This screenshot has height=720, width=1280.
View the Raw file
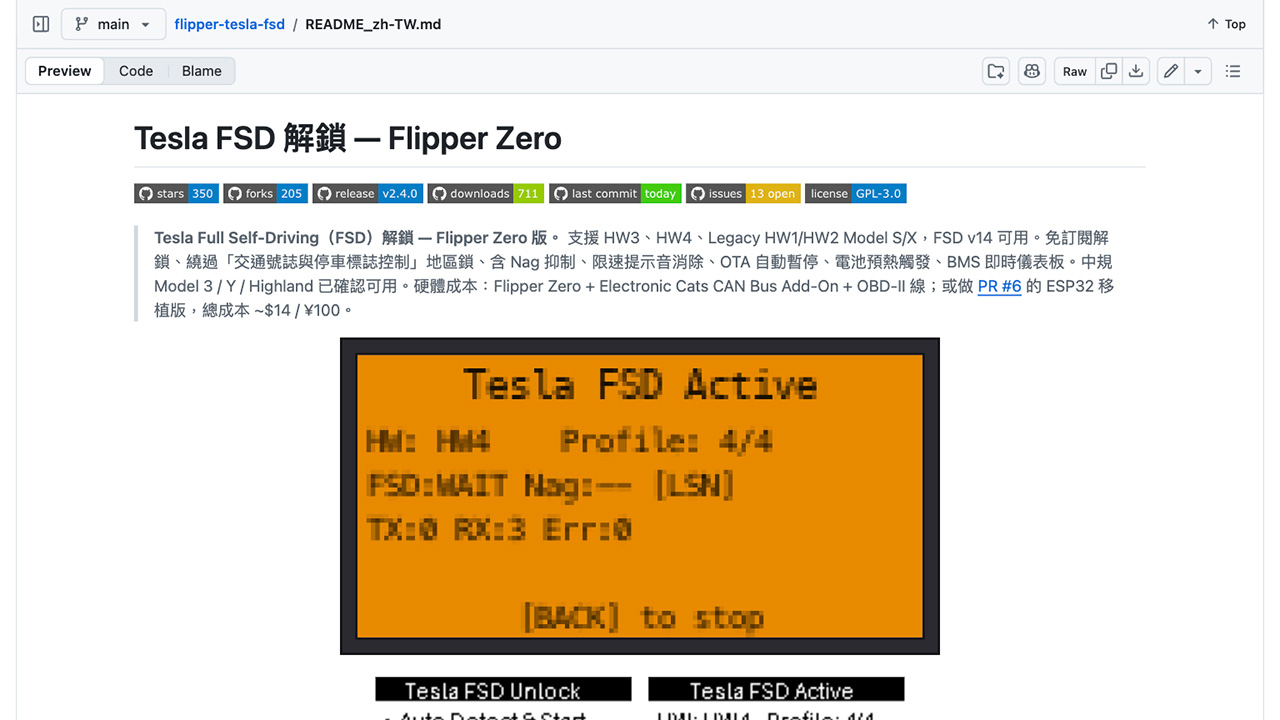pos(1075,71)
